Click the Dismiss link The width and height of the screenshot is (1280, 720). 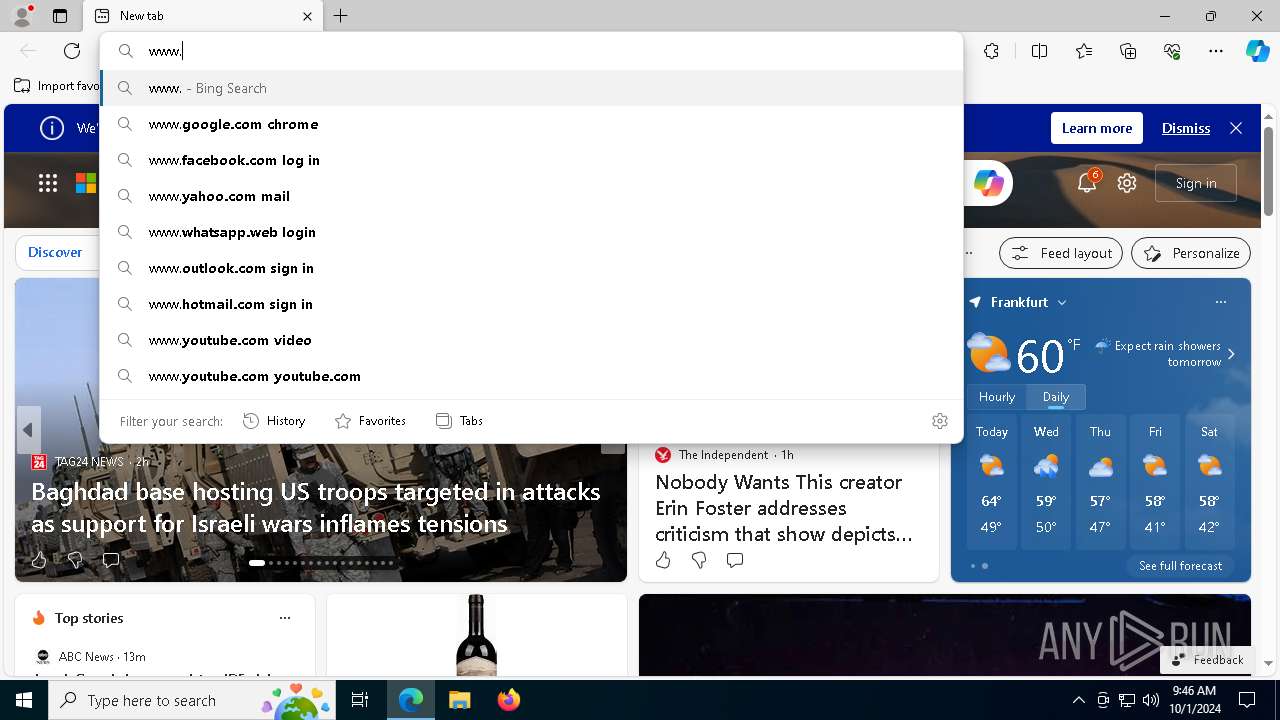[1186, 128]
